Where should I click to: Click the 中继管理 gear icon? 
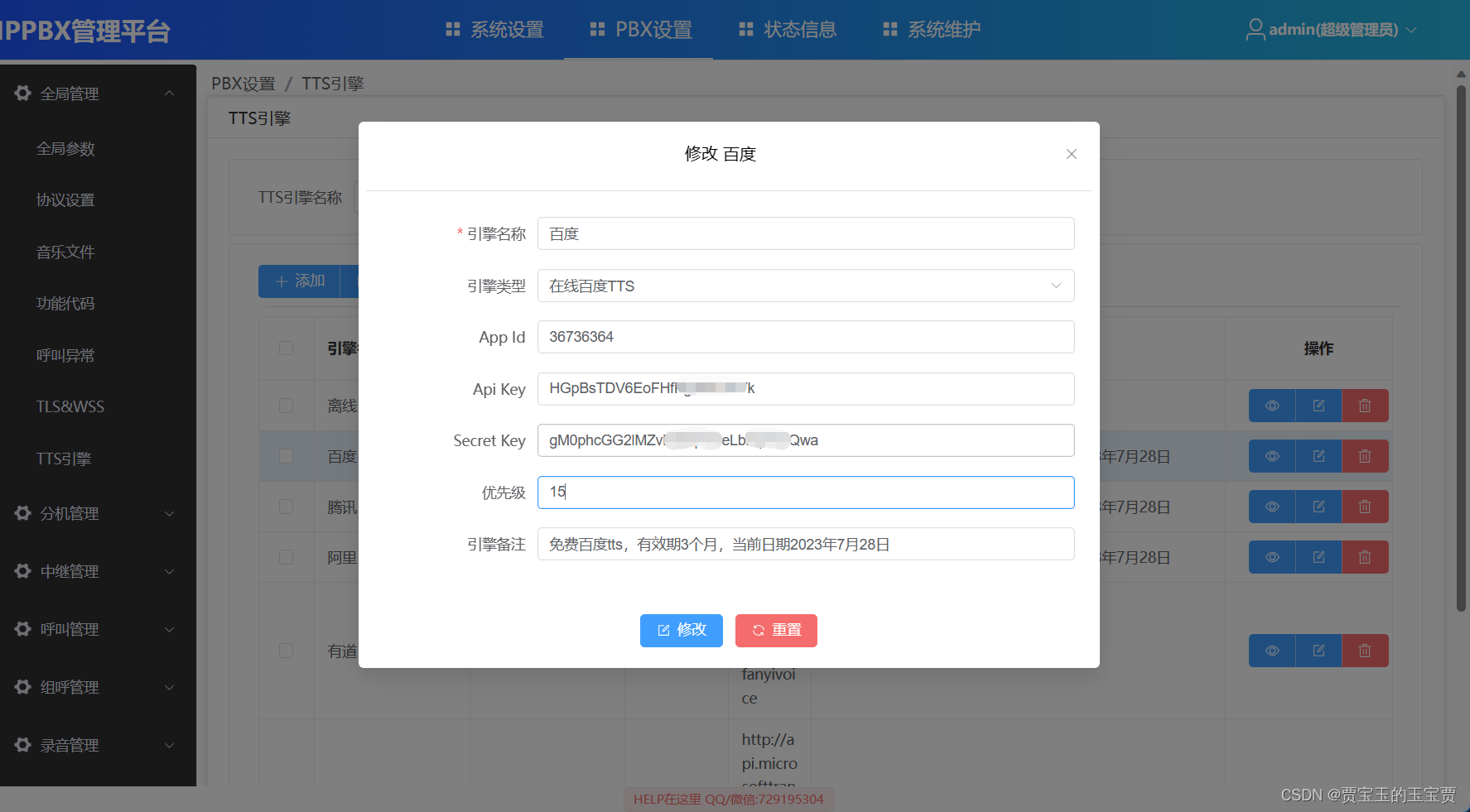coord(23,570)
